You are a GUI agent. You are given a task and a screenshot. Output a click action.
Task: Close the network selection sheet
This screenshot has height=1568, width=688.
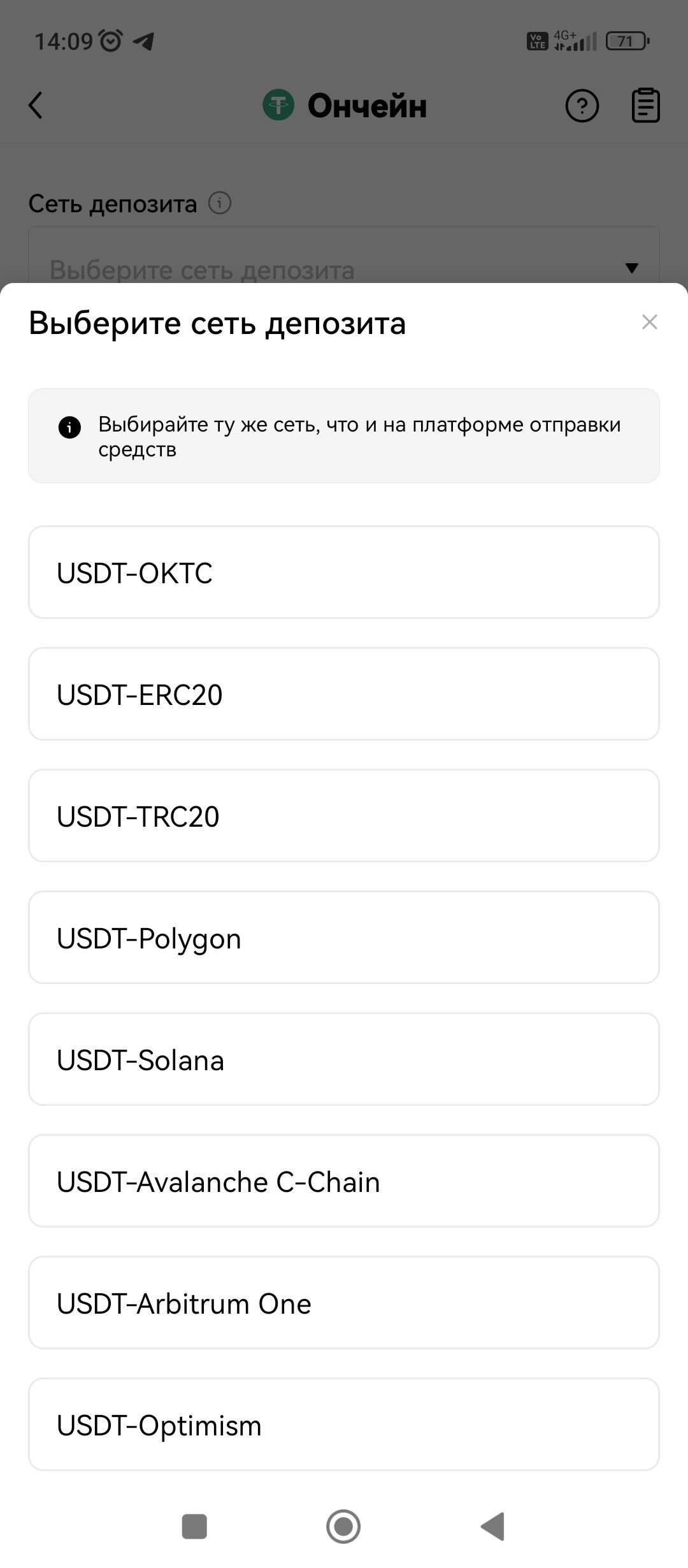point(649,322)
